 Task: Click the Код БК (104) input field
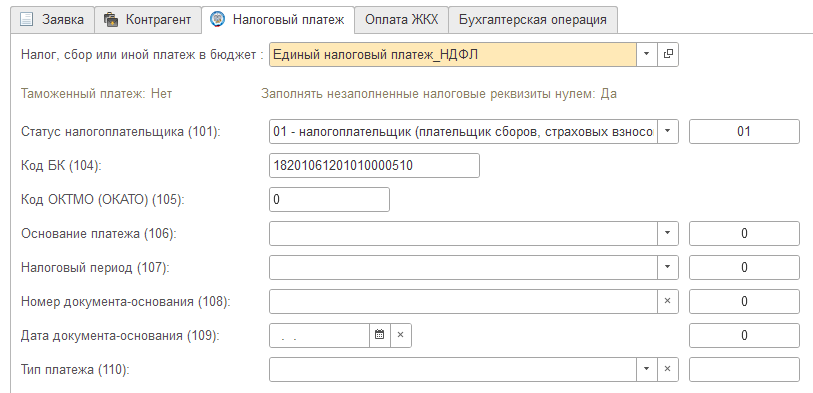(374, 165)
